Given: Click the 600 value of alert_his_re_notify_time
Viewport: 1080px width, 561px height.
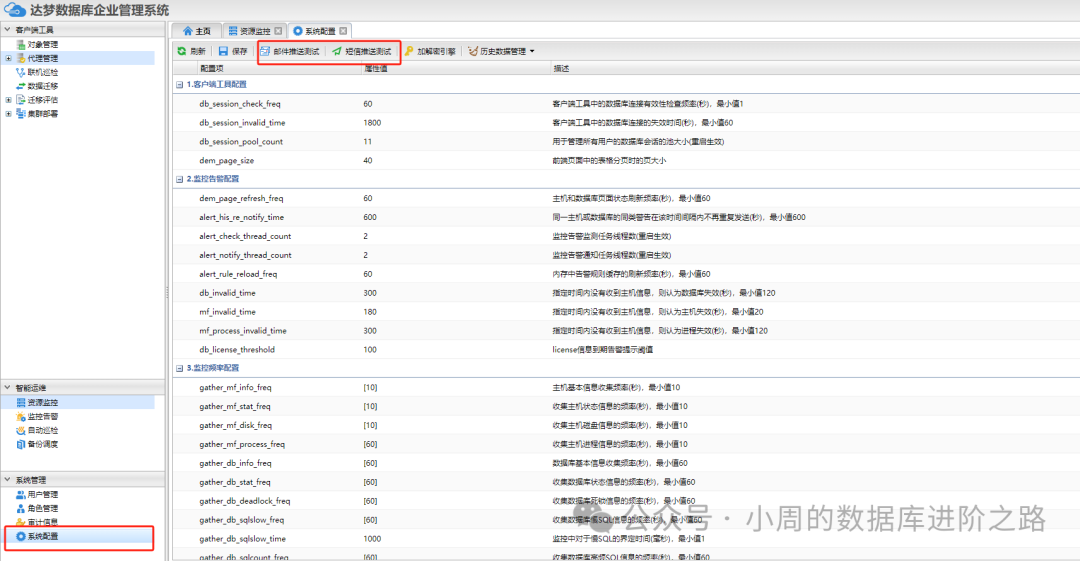Looking at the screenshot, I should click(370, 217).
